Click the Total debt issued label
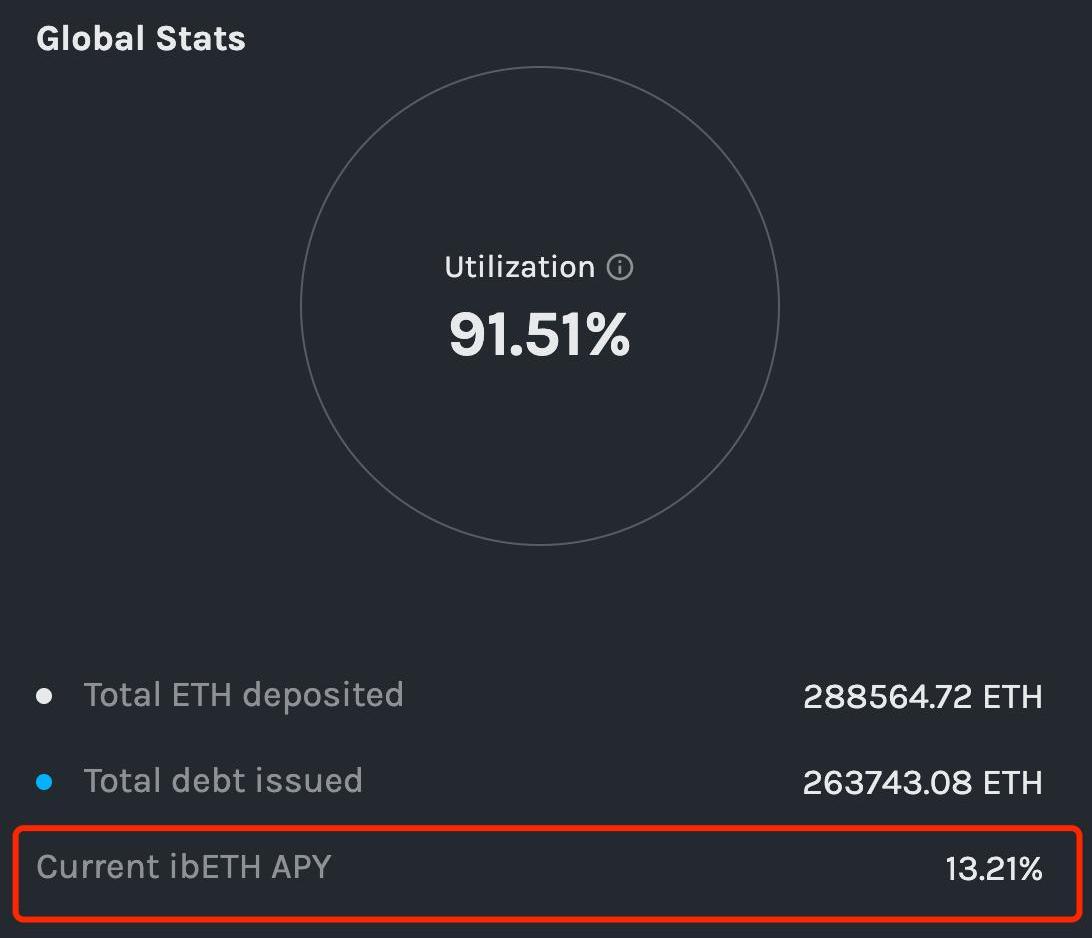The image size is (1092, 938). (223, 781)
